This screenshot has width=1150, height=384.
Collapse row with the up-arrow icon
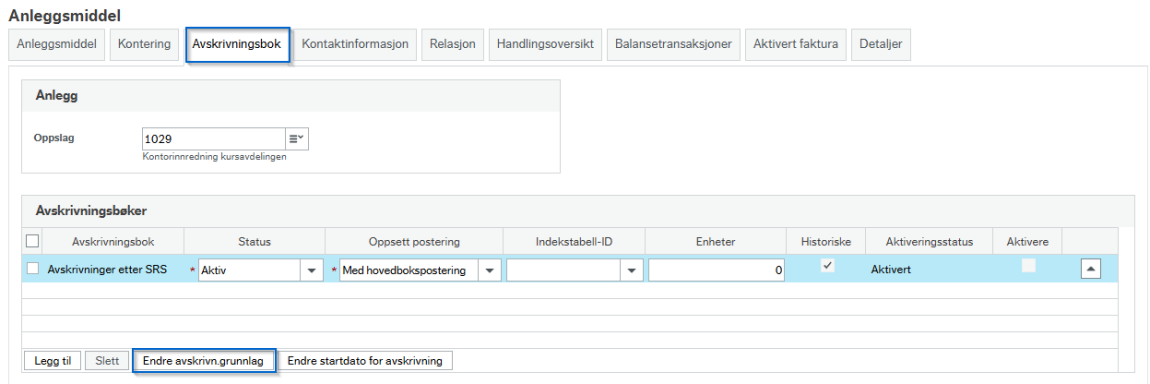(1091, 270)
